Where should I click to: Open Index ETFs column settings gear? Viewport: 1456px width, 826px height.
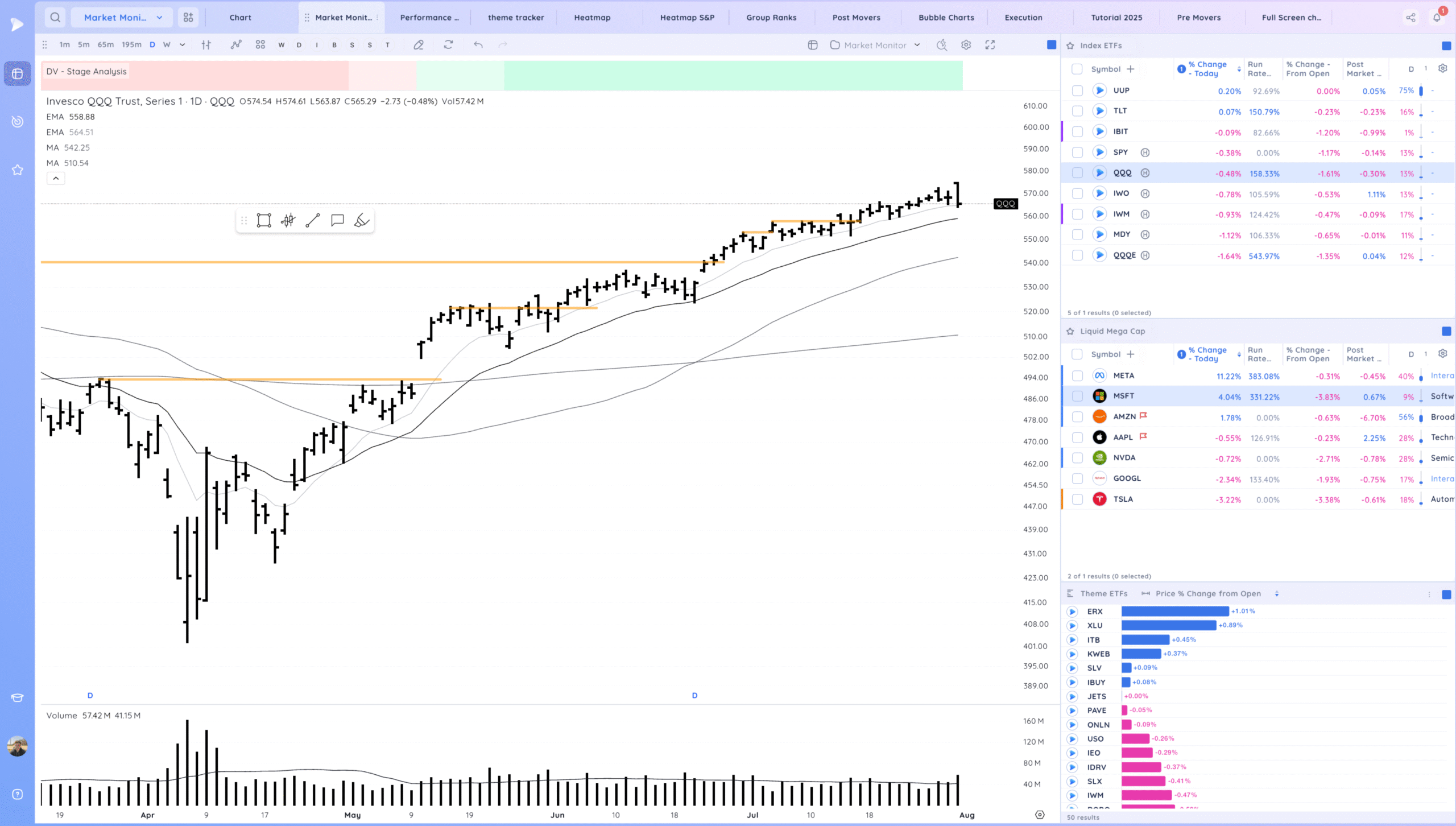click(x=1443, y=68)
